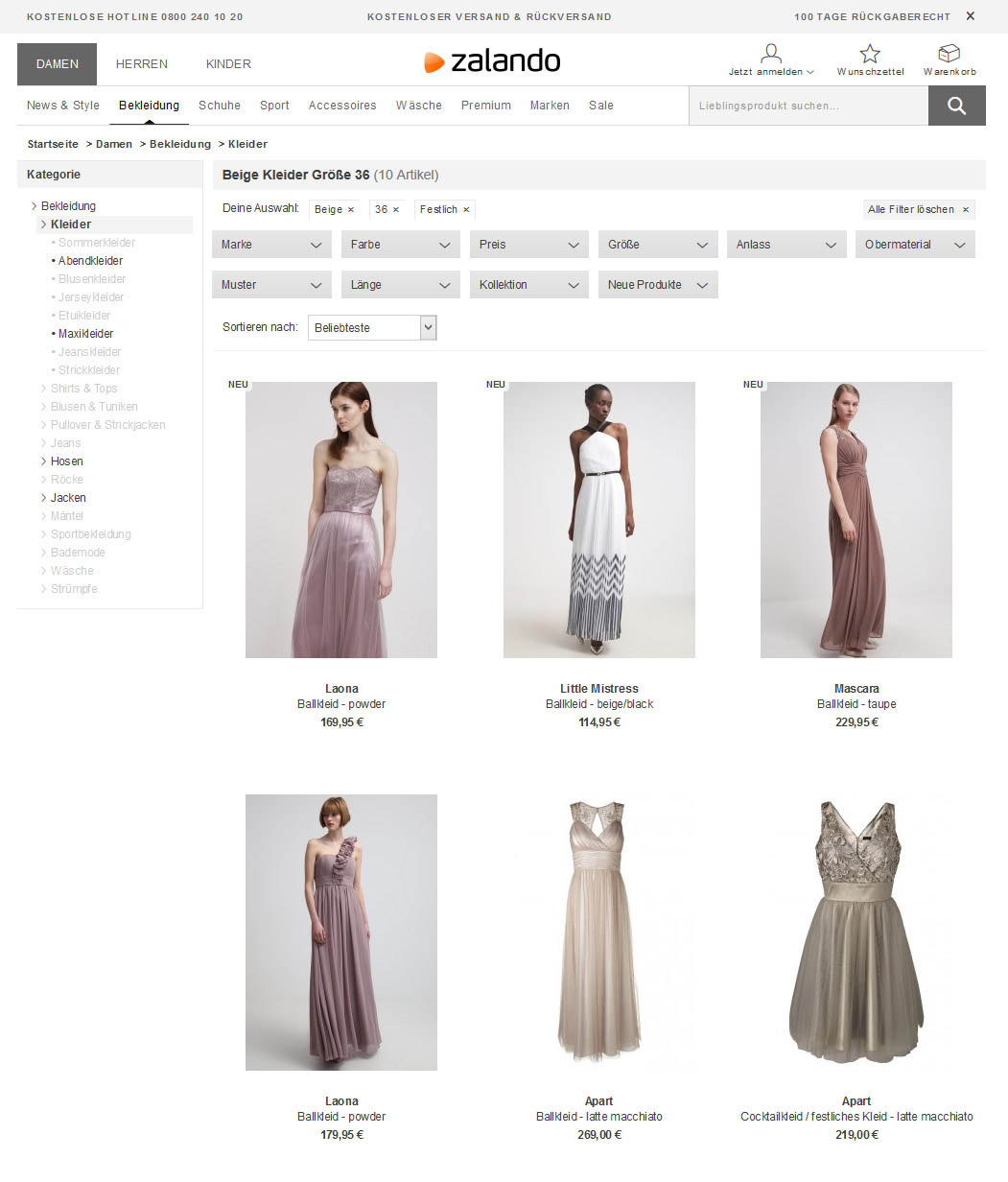This screenshot has width=1008, height=1182.
Task: Remove the Festlich filter chip
Action: (x=466, y=209)
